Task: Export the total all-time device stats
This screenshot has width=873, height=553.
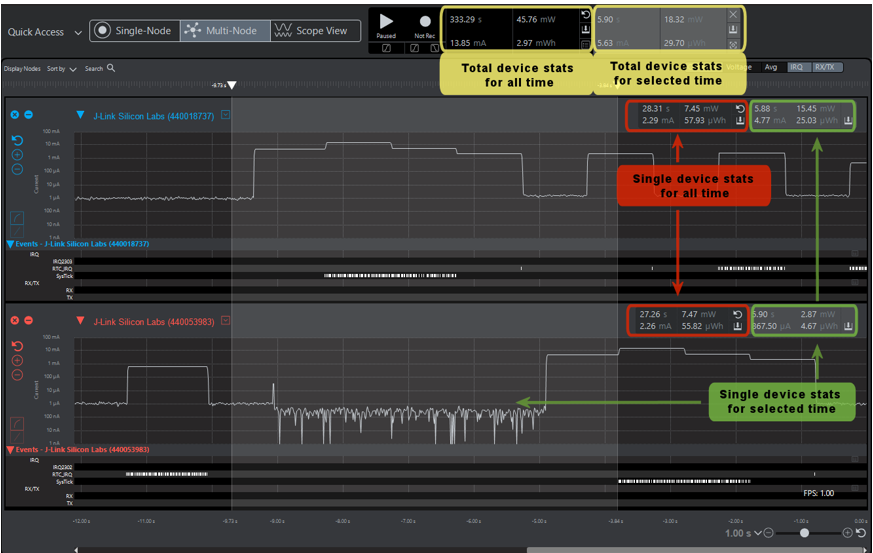Action: pyautogui.click(x=585, y=31)
